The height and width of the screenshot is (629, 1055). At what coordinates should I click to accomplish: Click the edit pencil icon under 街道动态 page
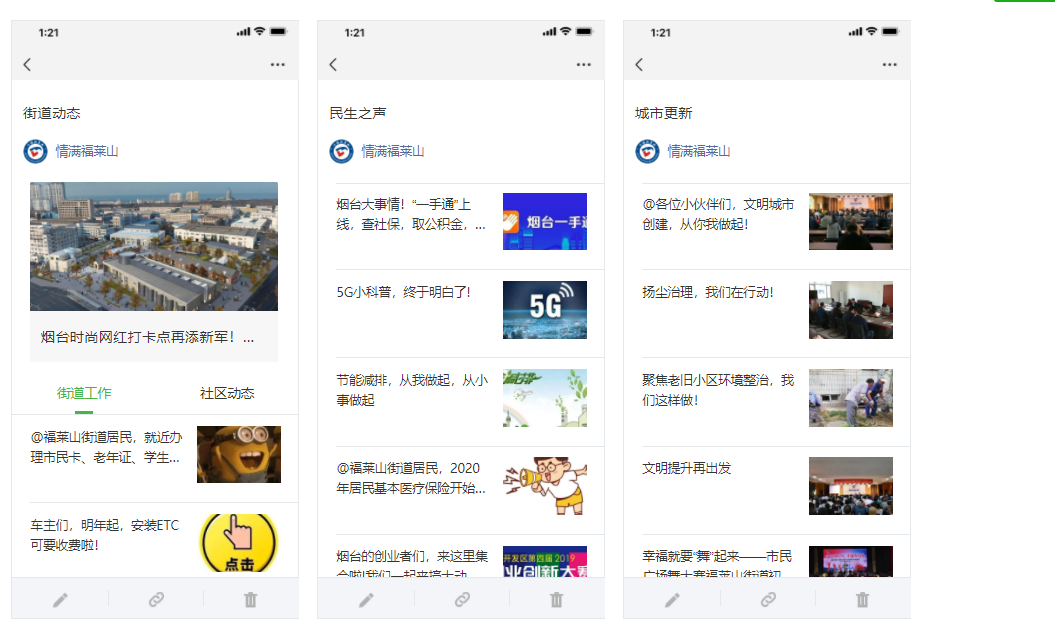[60, 599]
